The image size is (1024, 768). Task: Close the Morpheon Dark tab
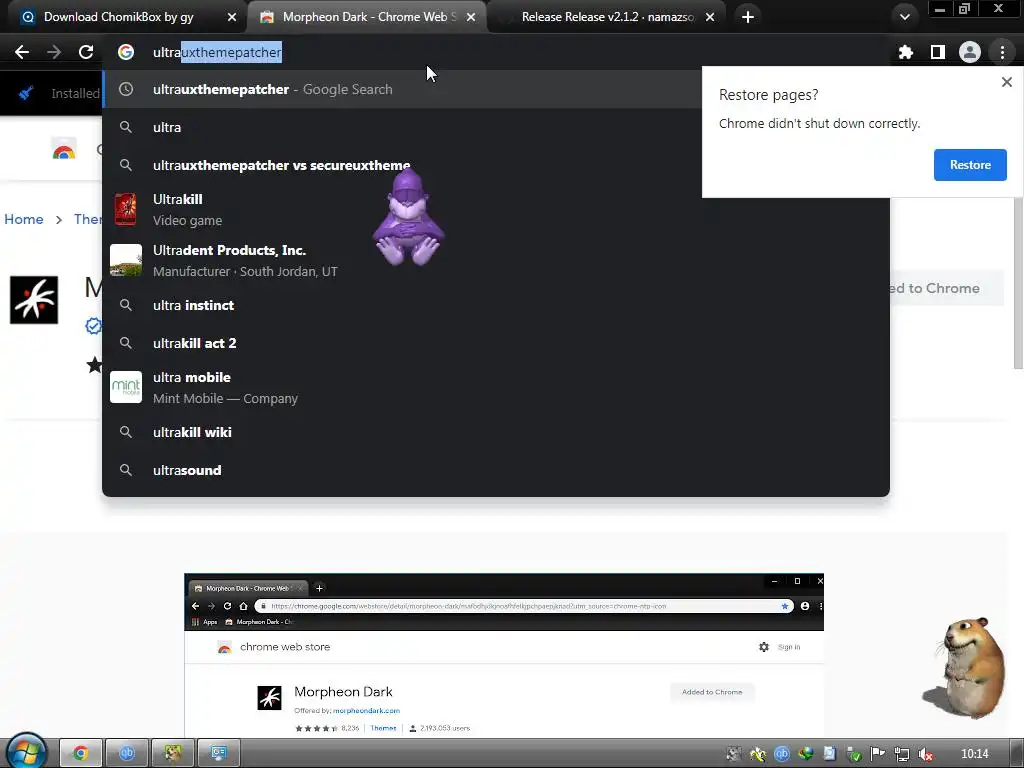471,17
